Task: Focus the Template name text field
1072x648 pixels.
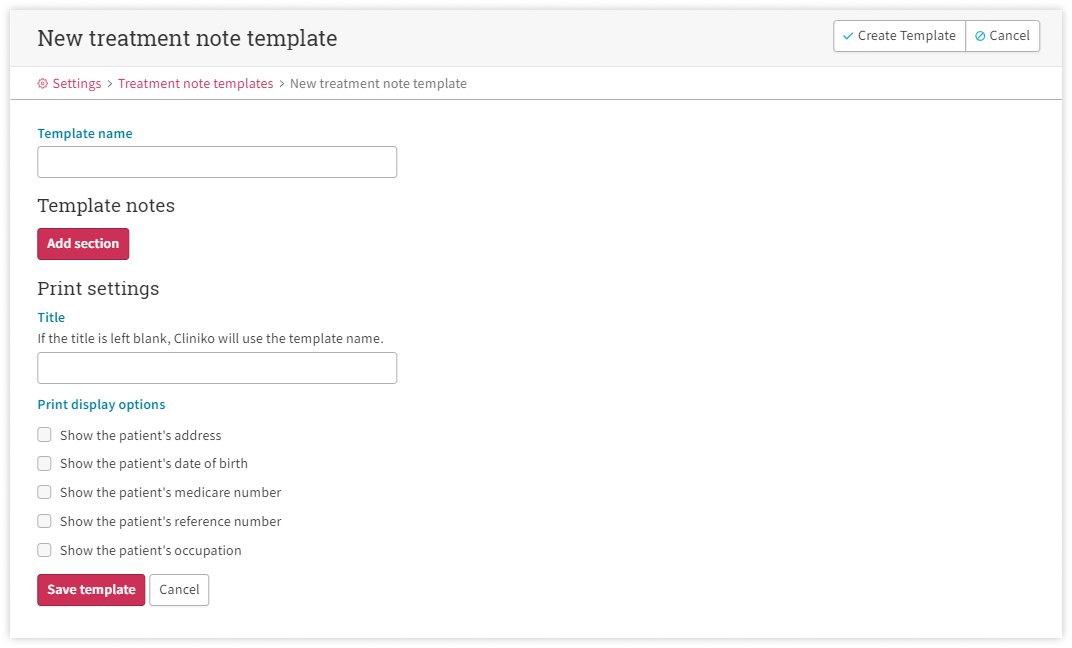Action: (217, 162)
